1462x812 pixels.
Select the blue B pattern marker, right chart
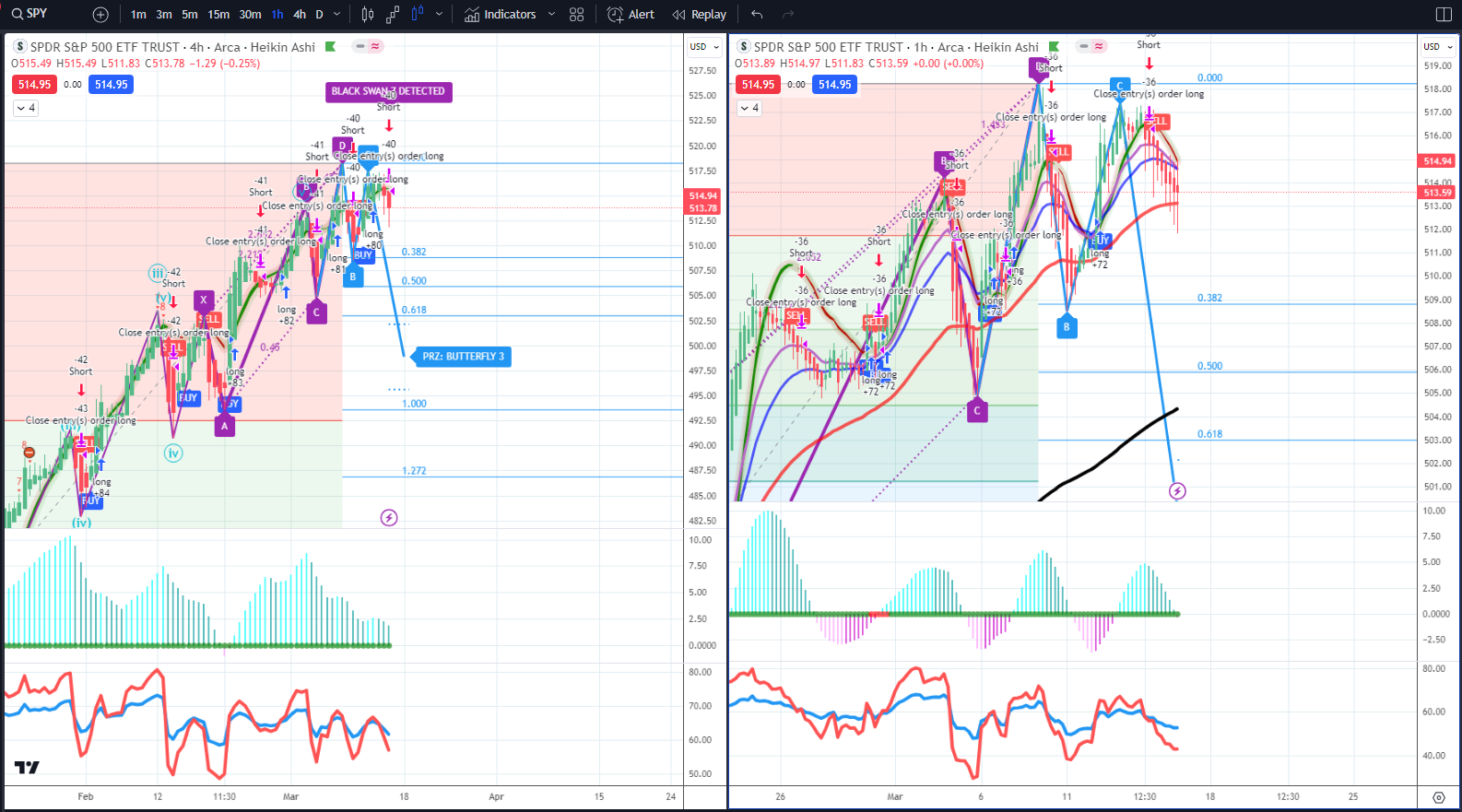tap(1067, 327)
